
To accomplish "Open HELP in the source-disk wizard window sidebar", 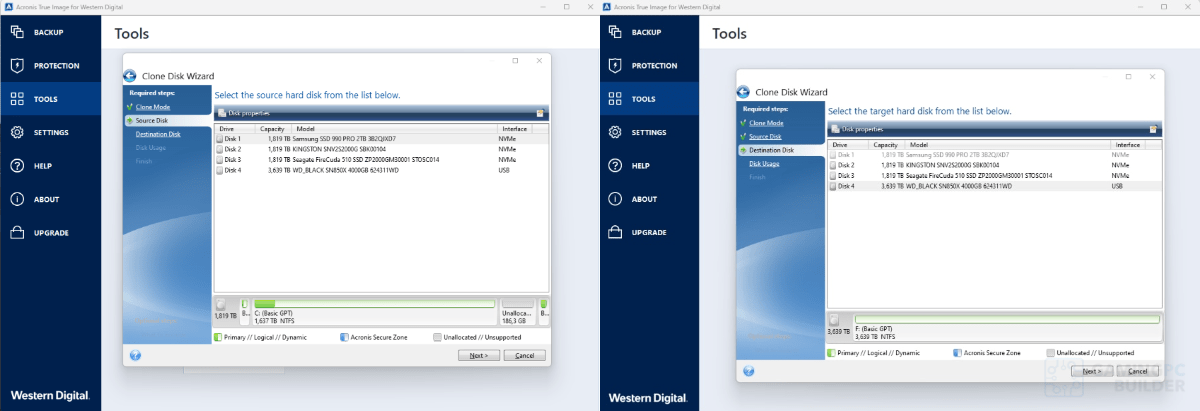I will 50,165.
